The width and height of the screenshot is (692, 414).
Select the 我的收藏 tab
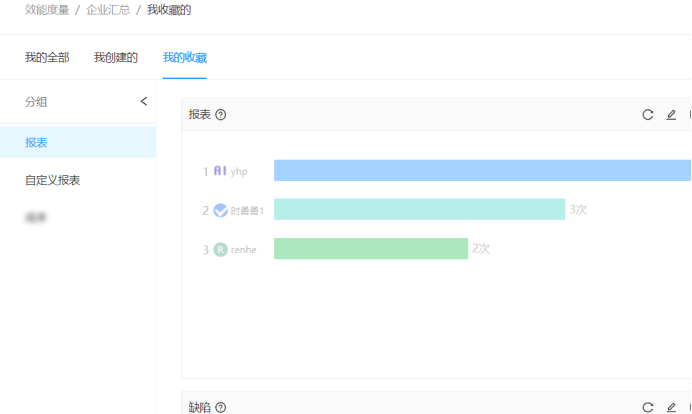click(x=185, y=58)
